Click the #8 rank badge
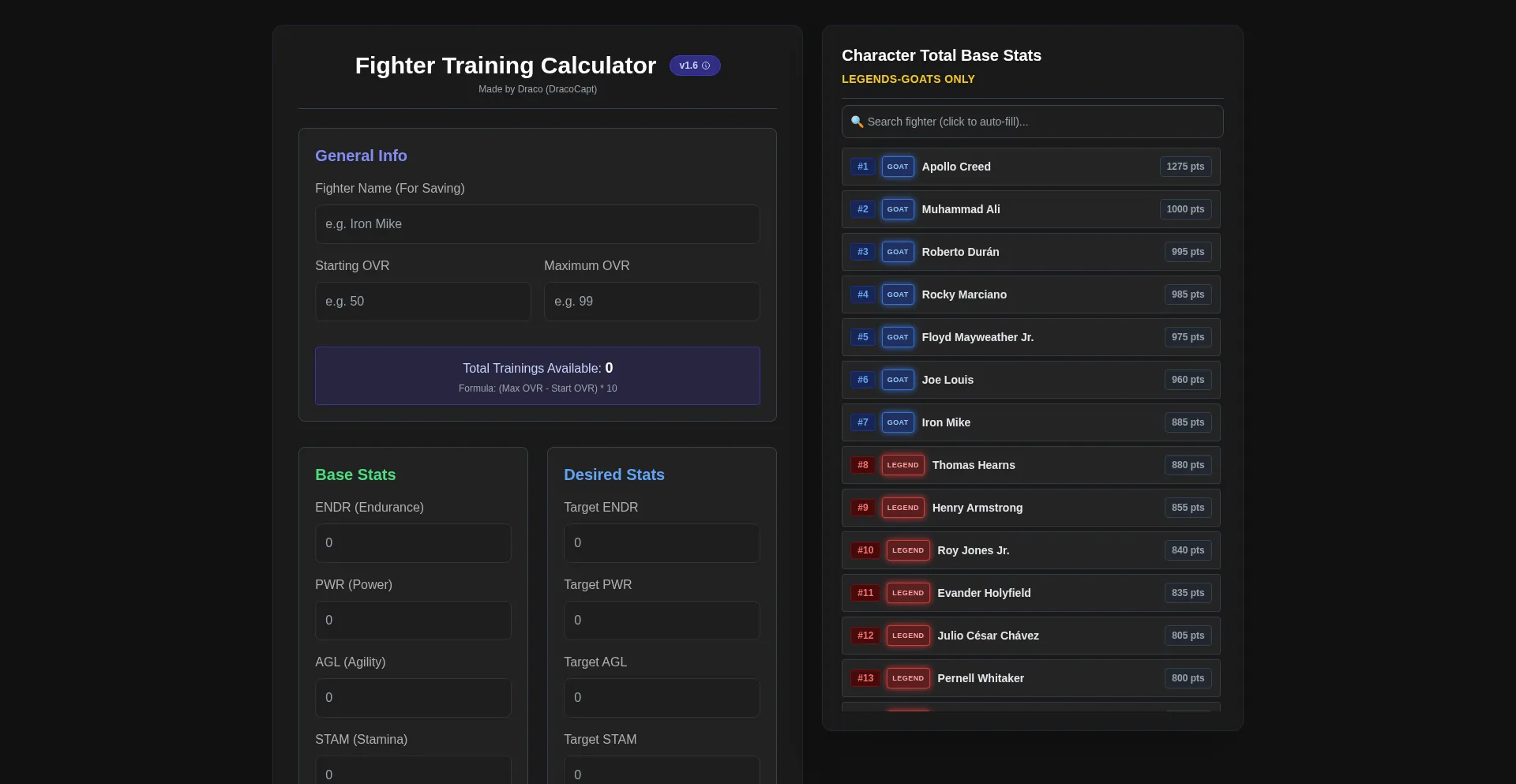Screen dimensions: 1516x784 coord(862,465)
